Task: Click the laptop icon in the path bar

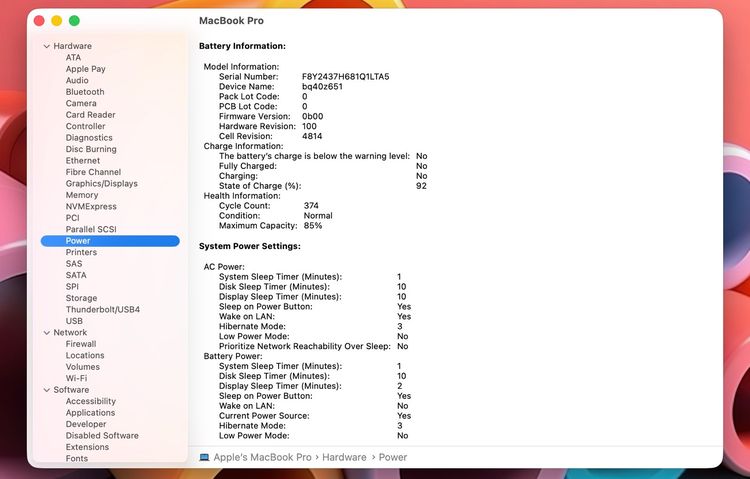Action: [x=204, y=457]
